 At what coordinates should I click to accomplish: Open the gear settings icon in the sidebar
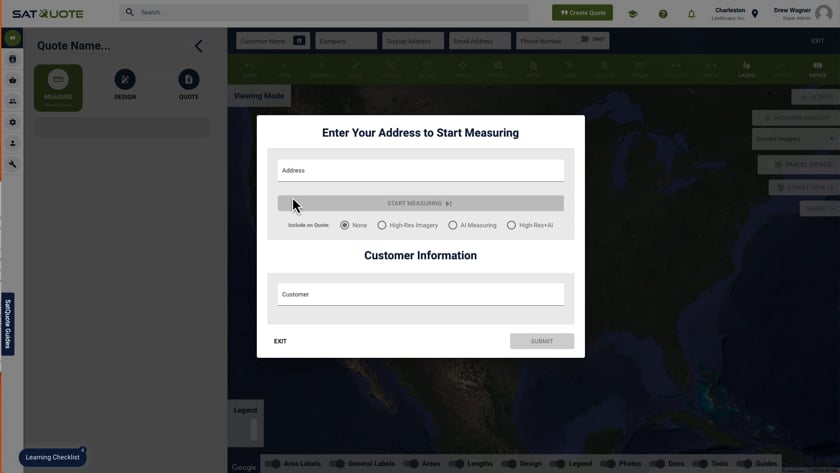[x=12, y=122]
